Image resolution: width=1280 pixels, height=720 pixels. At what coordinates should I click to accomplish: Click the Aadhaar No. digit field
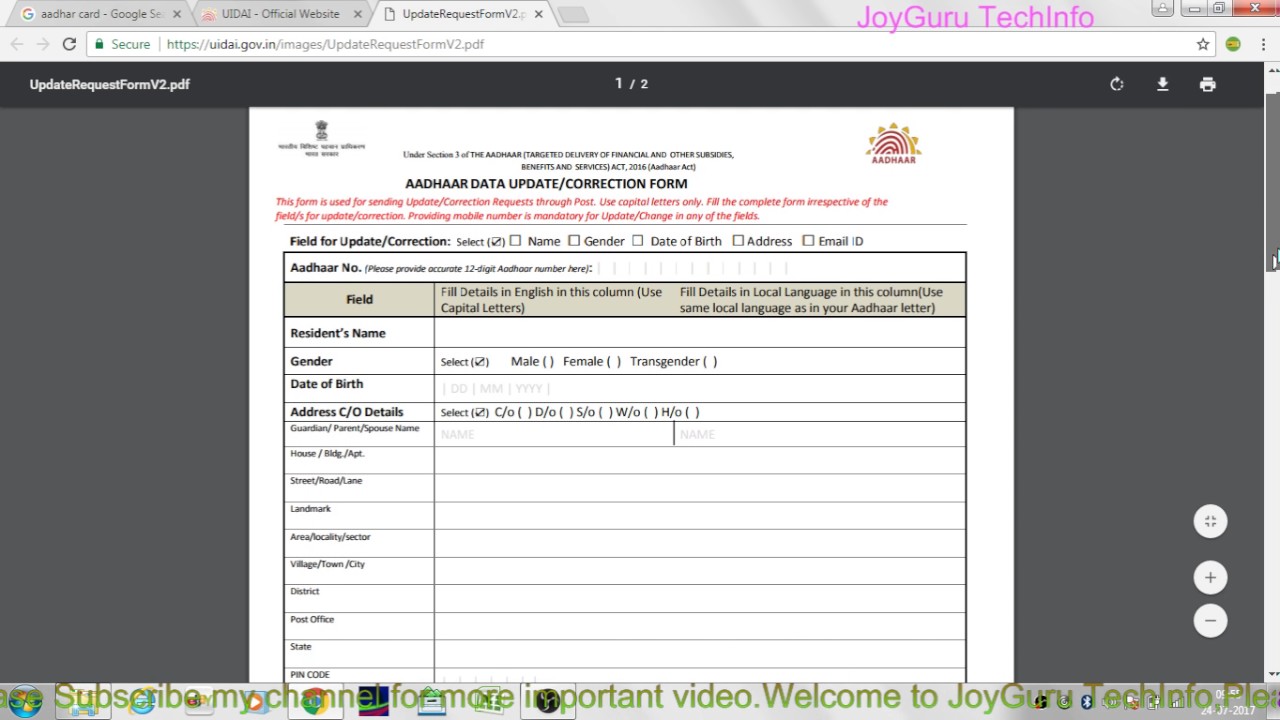pos(693,268)
